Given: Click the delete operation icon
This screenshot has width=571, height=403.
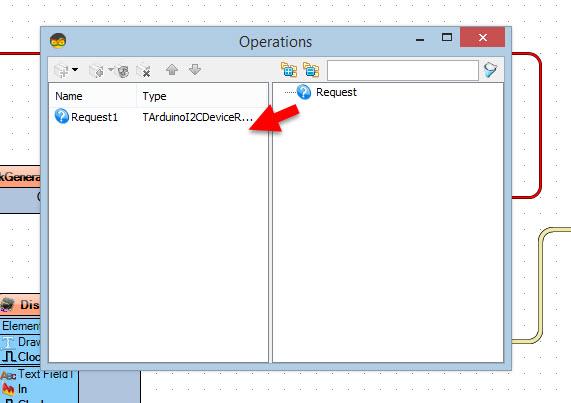Looking at the screenshot, I should (x=143, y=70).
